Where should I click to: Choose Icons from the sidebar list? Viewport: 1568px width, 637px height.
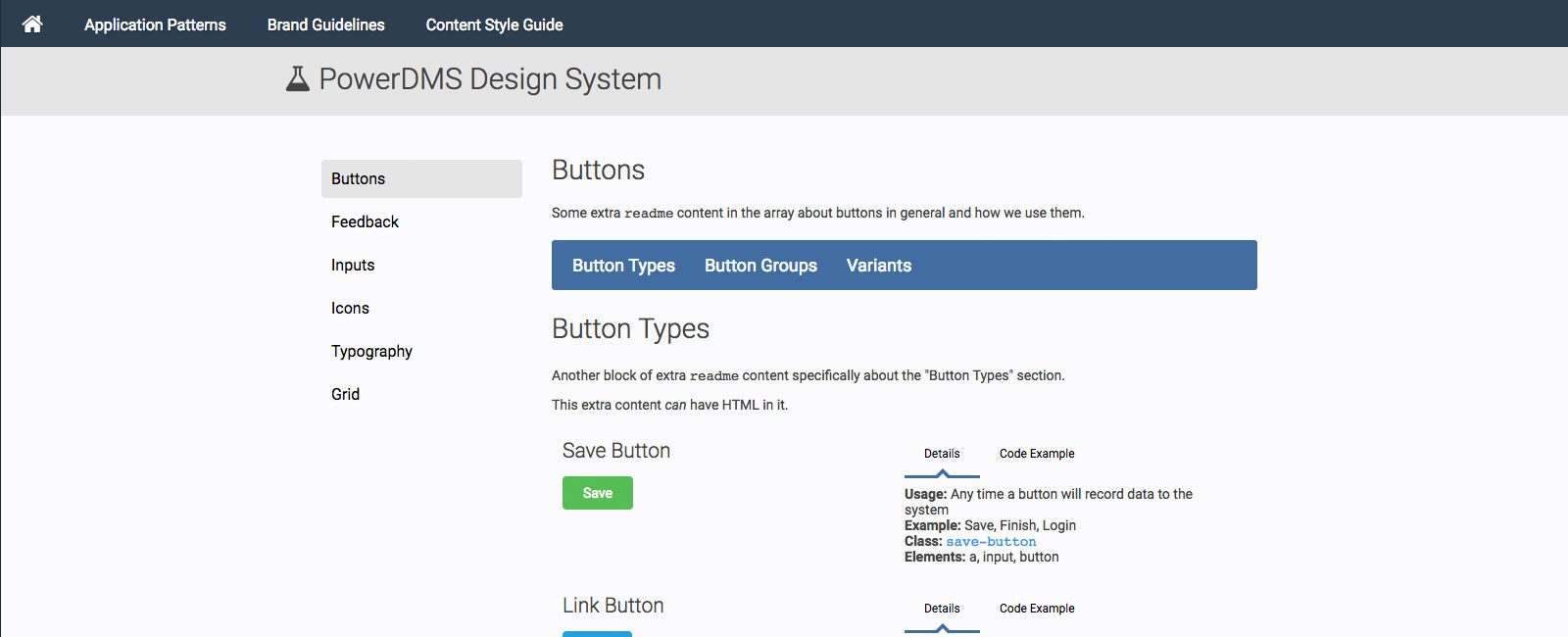[x=350, y=308]
